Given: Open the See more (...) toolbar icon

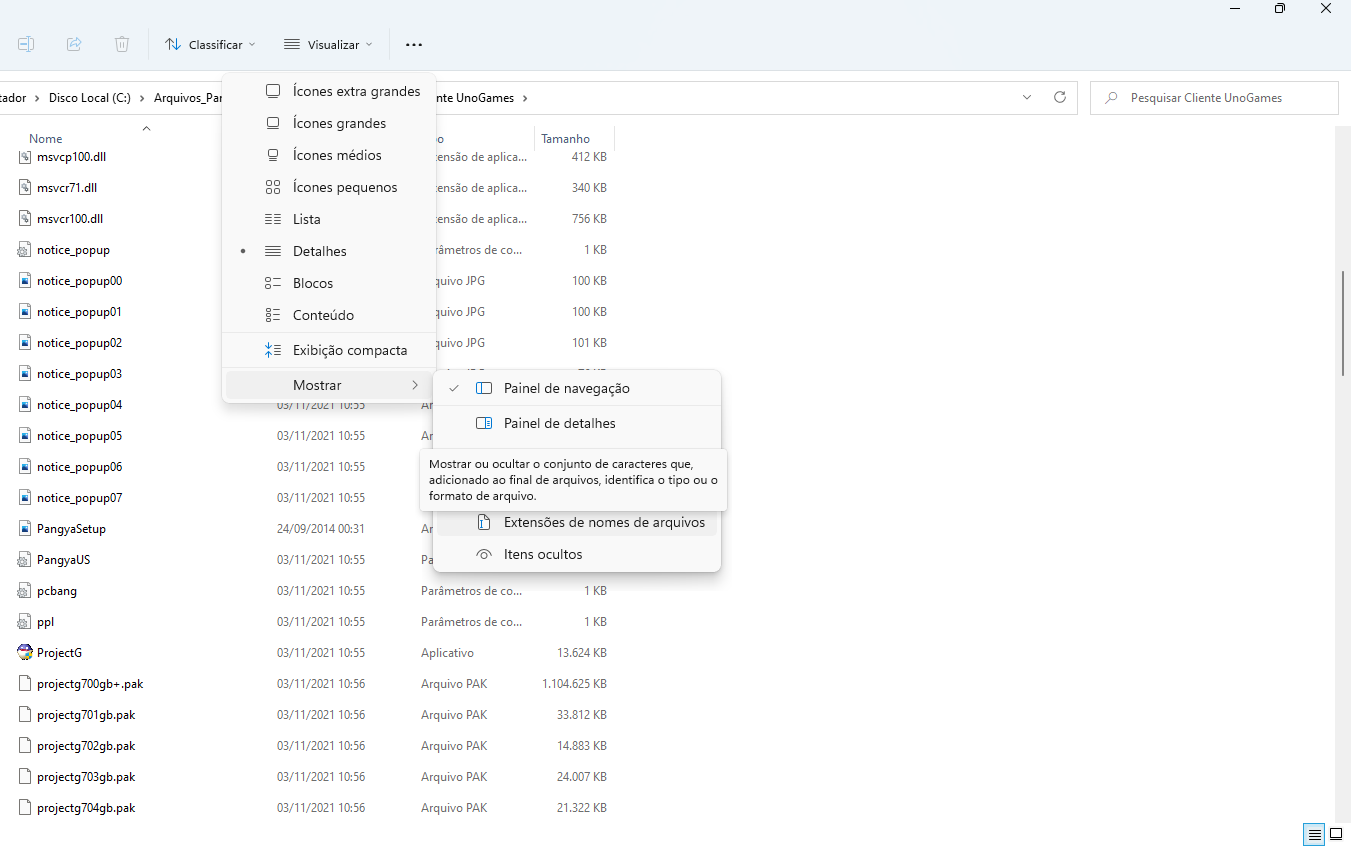Looking at the screenshot, I should tap(413, 44).
